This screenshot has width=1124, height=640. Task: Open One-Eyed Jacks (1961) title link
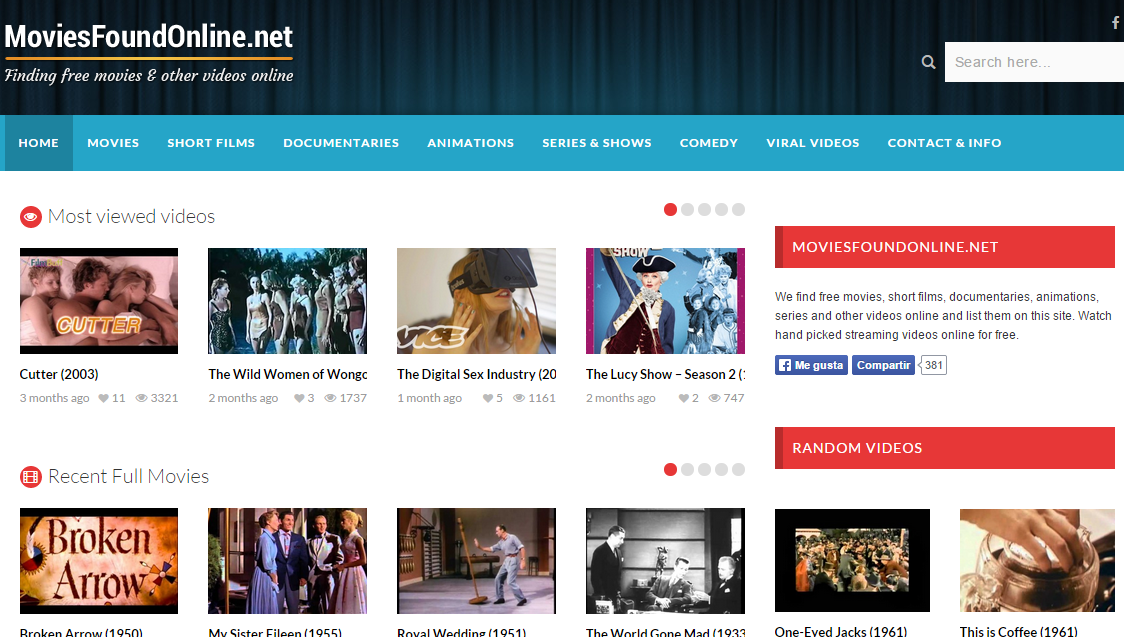tap(841, 631)
